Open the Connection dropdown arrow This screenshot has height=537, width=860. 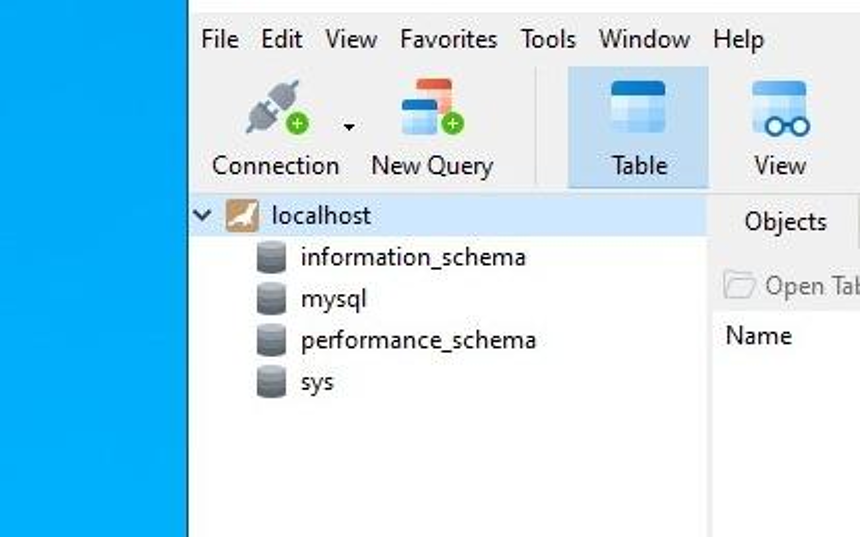click(x=349, y=127)
